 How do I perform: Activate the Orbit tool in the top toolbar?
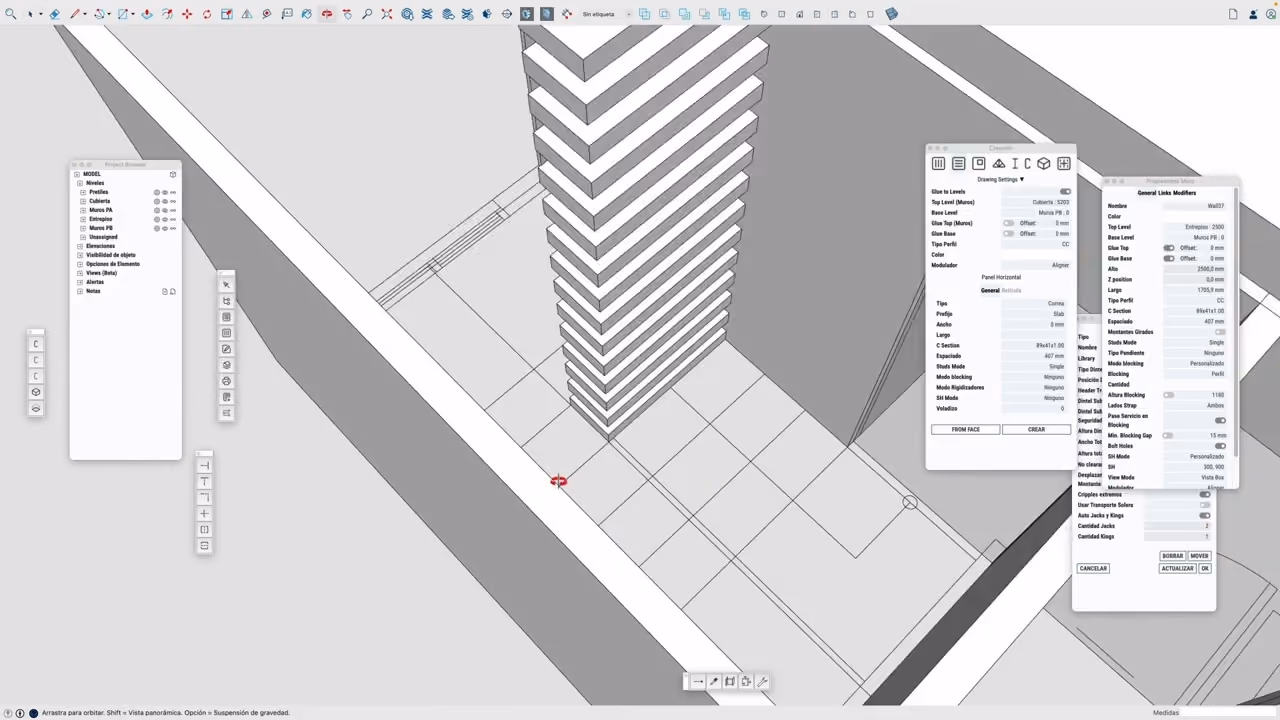[x=327, y=14]
